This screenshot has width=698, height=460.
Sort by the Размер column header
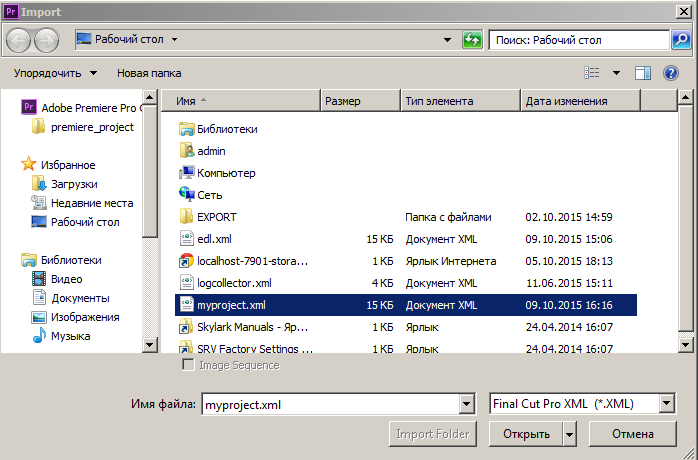point(361,101)
